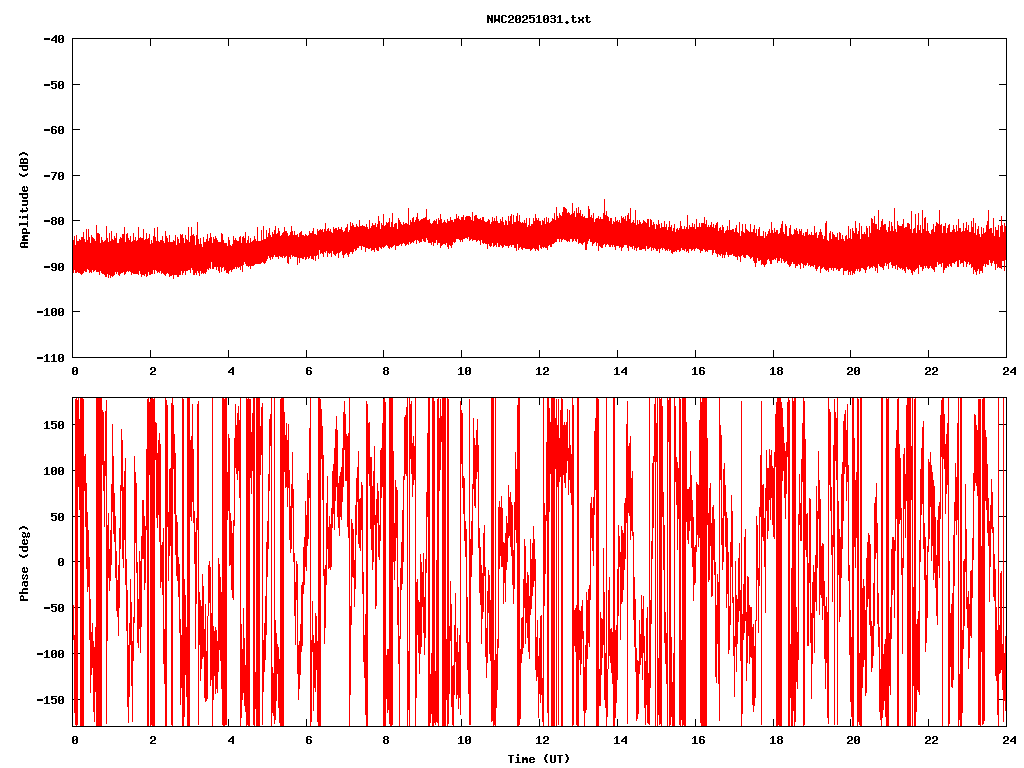This screenshot has height=768, width=1024.
Task: Click the Phase (deg) axis label
Action: (24, 562)
